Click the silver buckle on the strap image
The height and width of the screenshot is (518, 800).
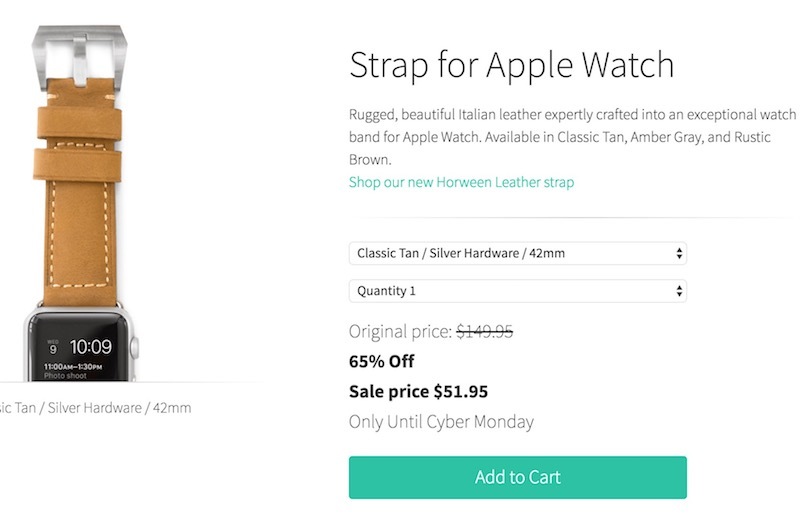pos(79,57)
